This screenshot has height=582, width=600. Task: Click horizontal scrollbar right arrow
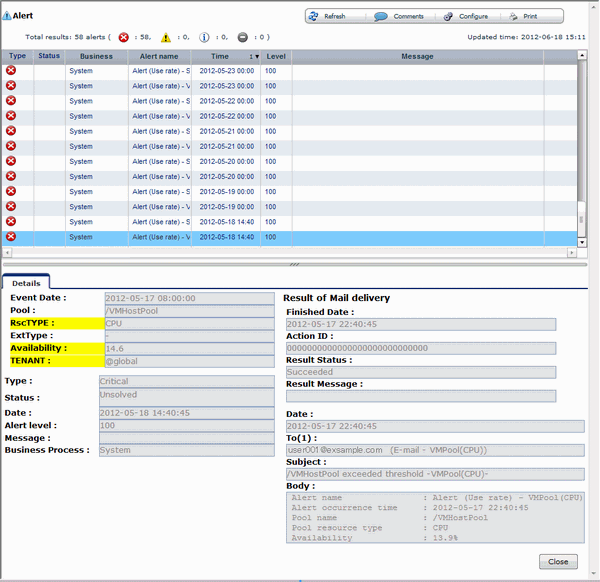point(572,253)
